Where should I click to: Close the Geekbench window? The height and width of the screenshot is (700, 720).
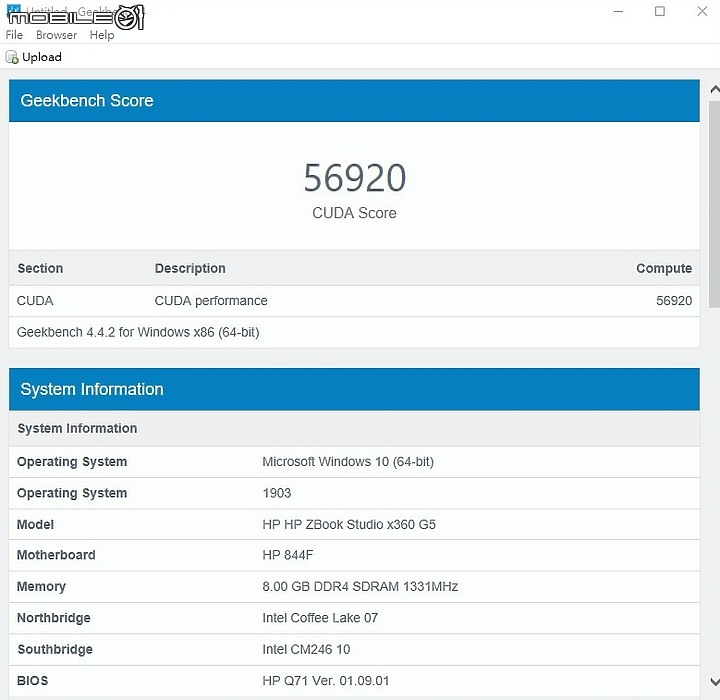pos(702,11)
